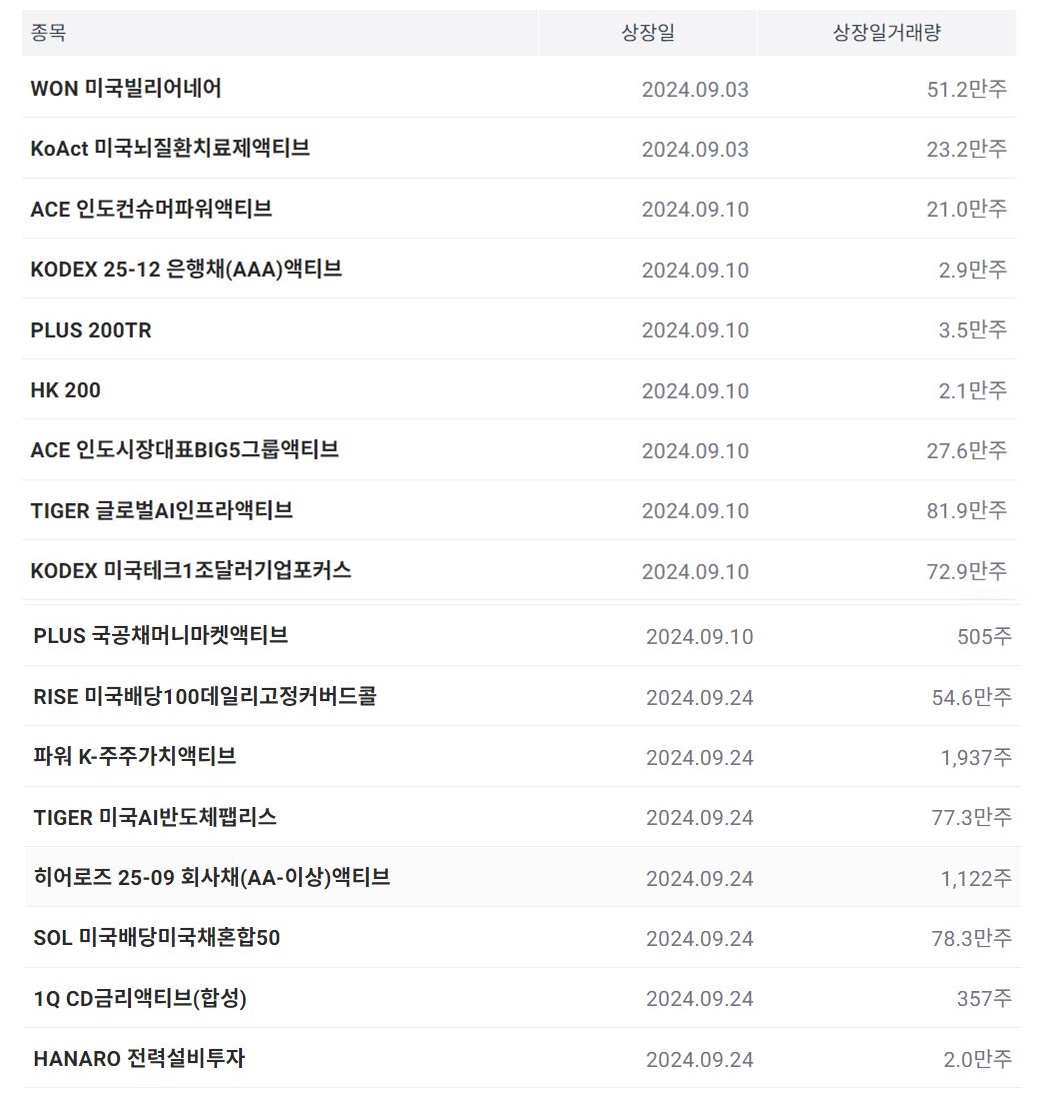Open WON 미국빌리어네어 stock entry

126,88
